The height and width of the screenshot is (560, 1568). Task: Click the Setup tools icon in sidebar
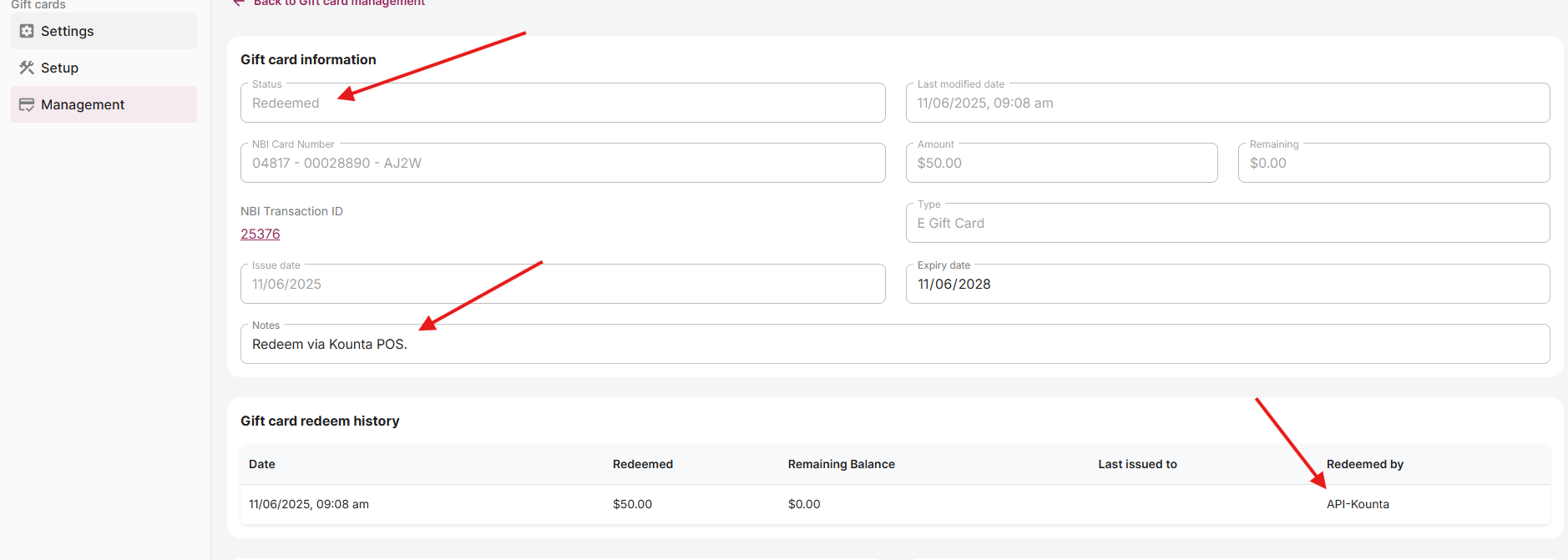[27, 68]
